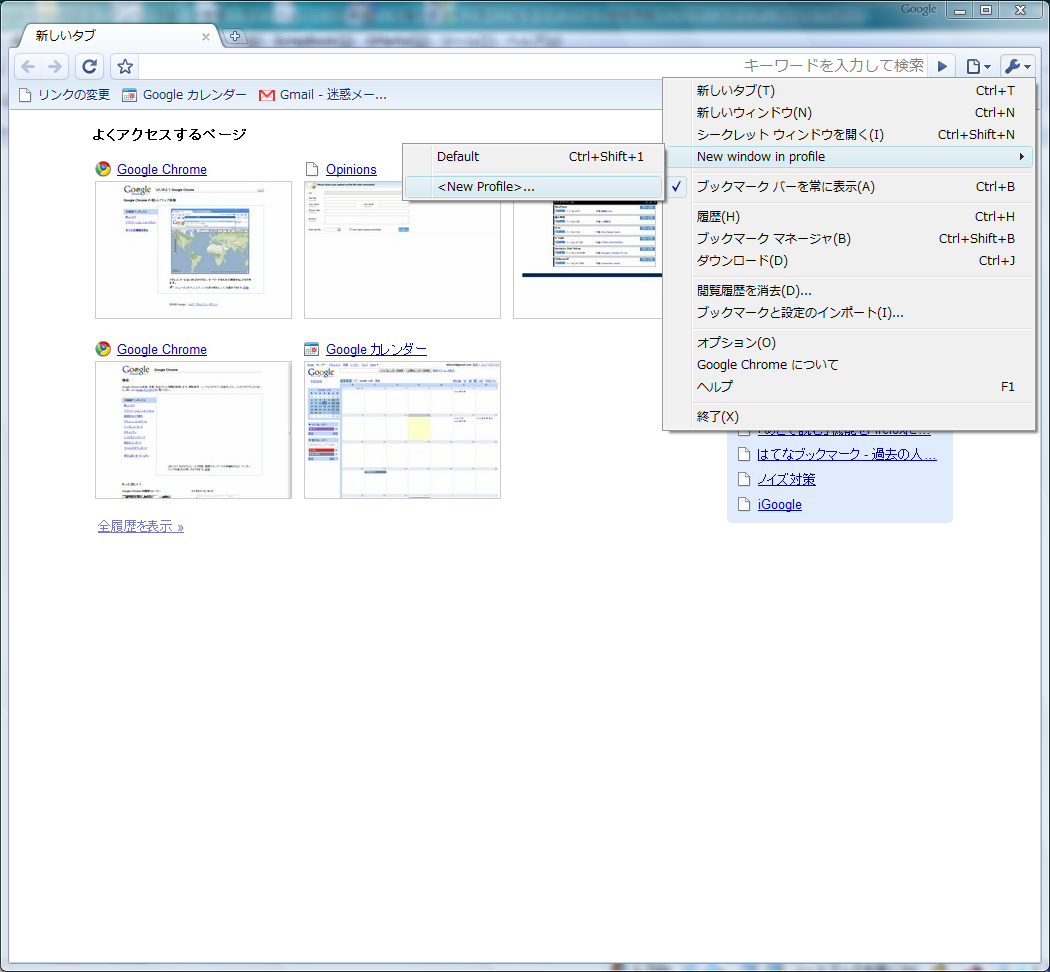Click page icon beside Opinions link
This screenshot has height=972, width=1050.
pyautogui.click(x=311, y=169)
